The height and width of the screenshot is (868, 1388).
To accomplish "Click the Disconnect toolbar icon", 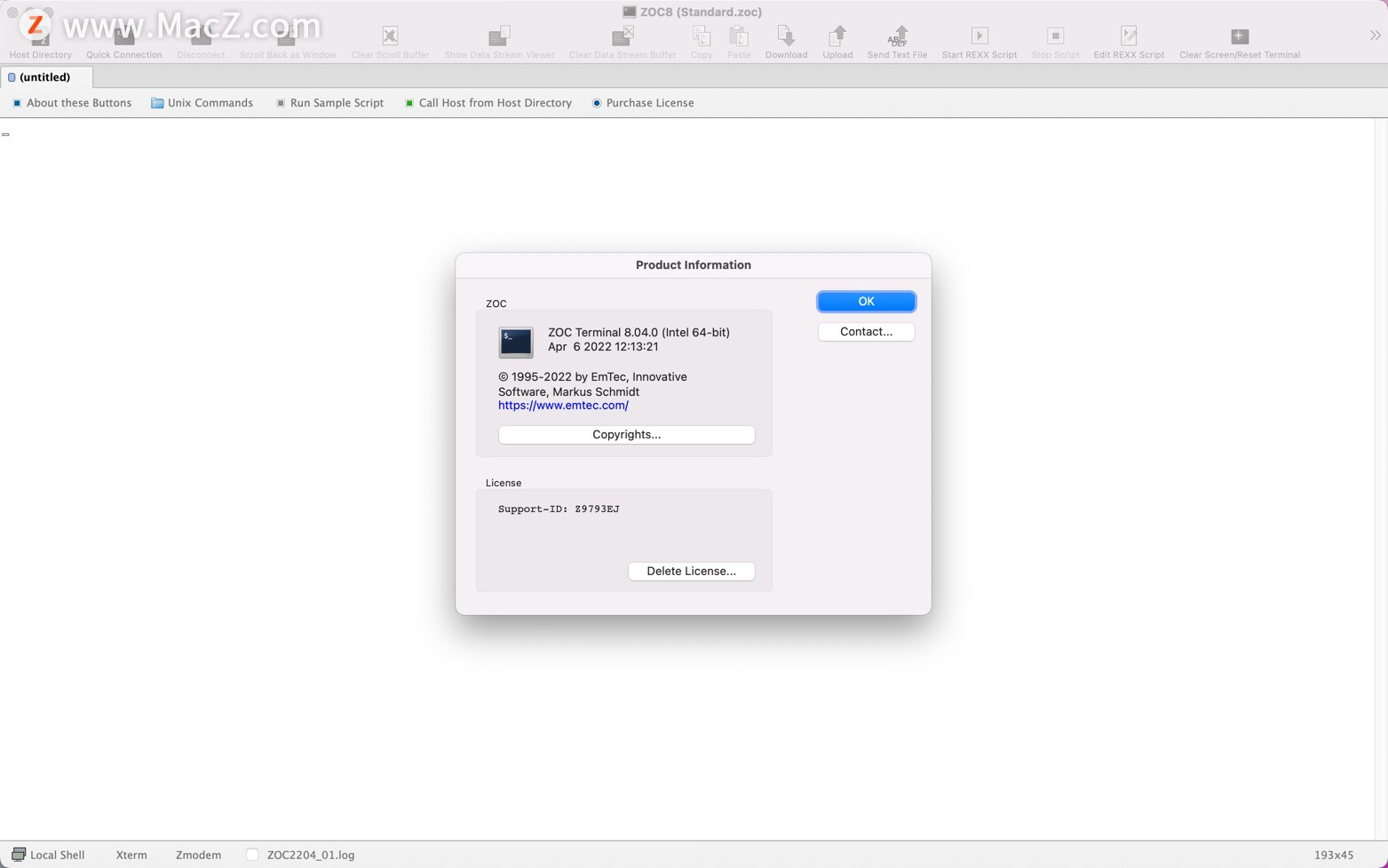I will pyautogui.click(x=201, y=36).
